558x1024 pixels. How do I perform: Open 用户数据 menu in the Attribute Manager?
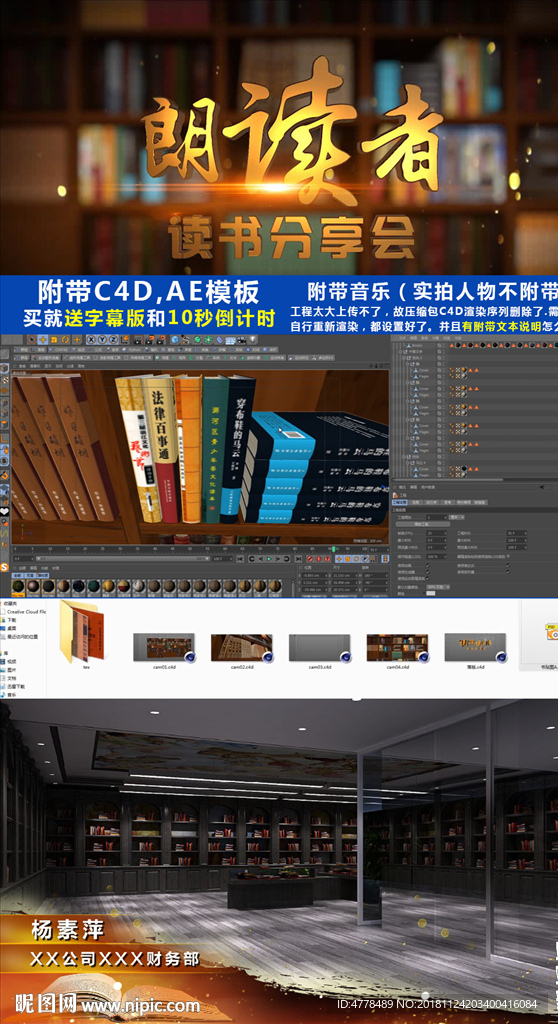[428, 487]
